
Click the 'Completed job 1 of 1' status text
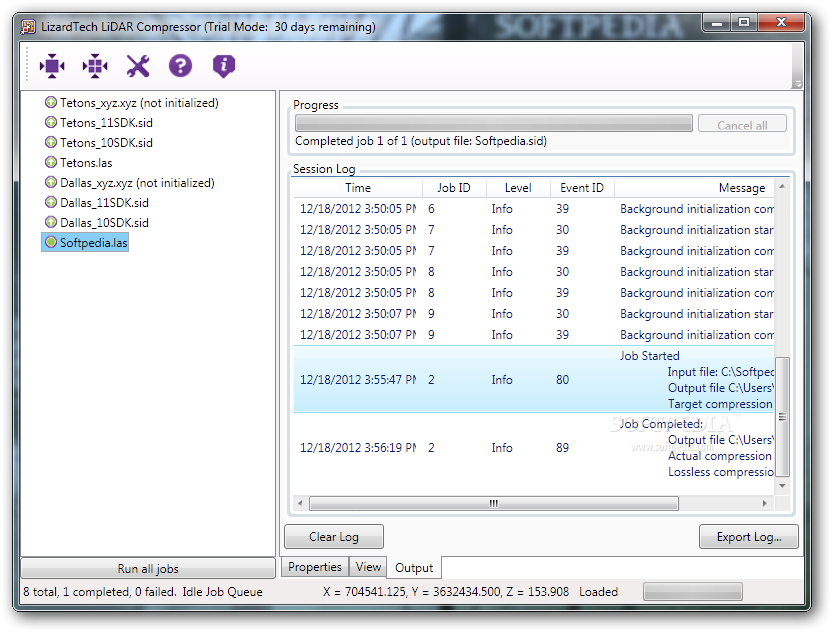421,141
